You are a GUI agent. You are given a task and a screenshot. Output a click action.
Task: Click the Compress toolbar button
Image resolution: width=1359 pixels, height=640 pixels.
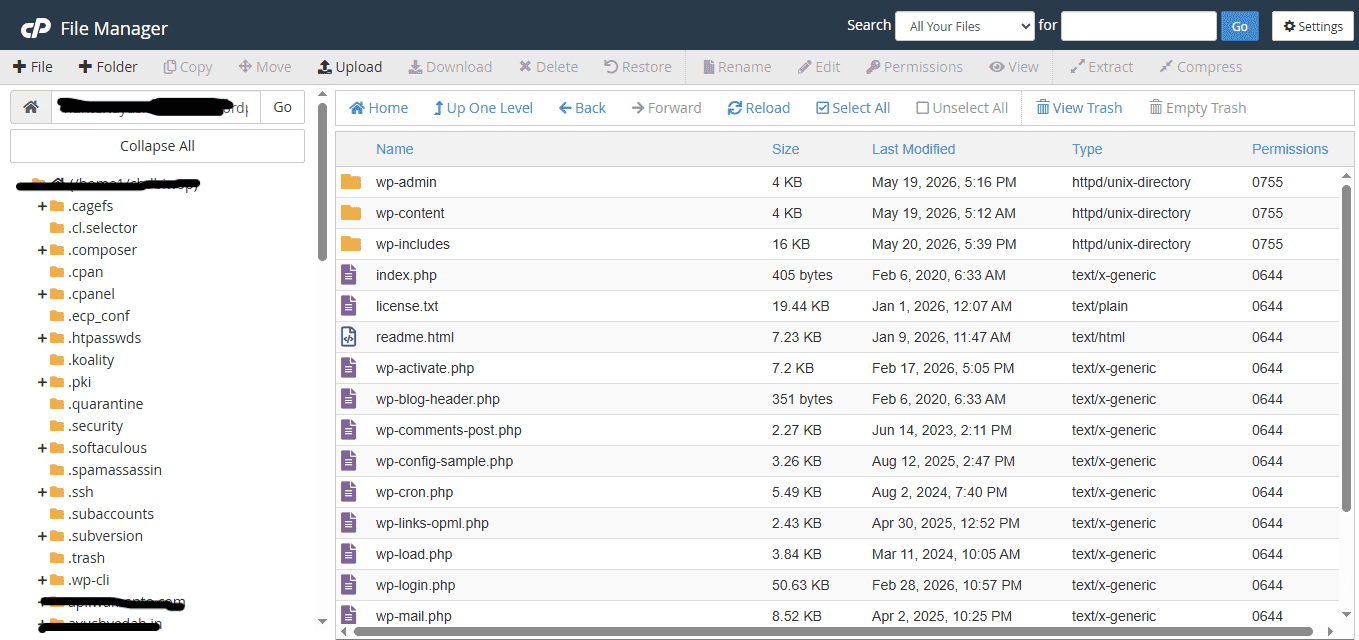tap(1200, 67)
